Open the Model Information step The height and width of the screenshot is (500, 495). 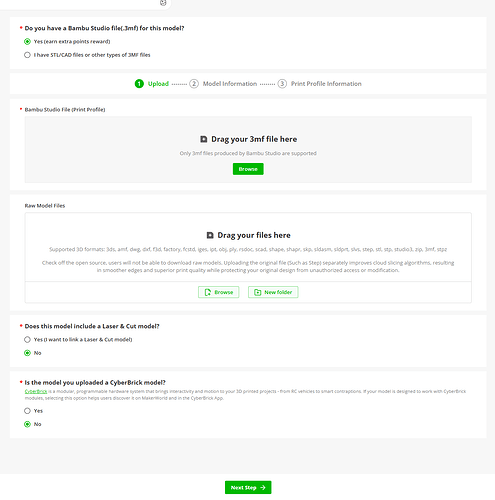tap(230, 84)
